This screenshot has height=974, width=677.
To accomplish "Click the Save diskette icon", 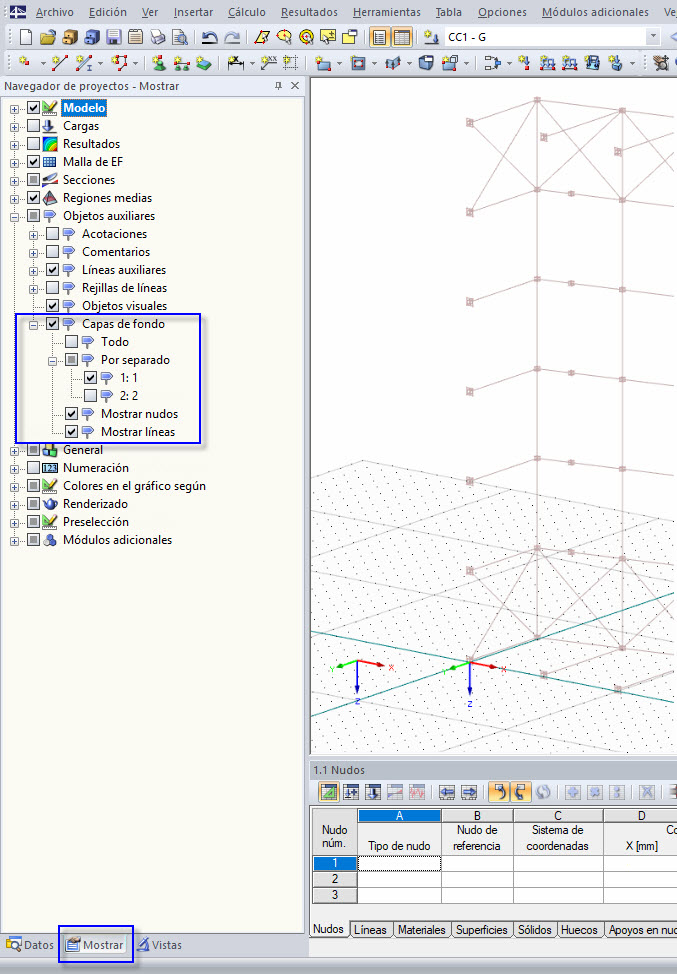I will coord(114,37).
